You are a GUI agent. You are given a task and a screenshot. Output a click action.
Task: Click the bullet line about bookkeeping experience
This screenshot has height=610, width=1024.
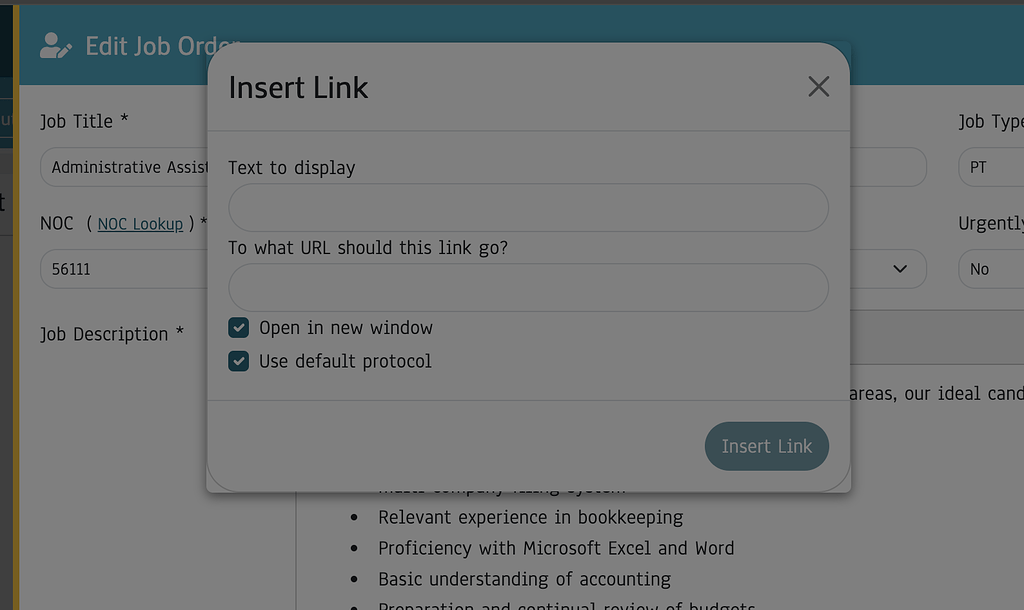click(x=530, y=517)
